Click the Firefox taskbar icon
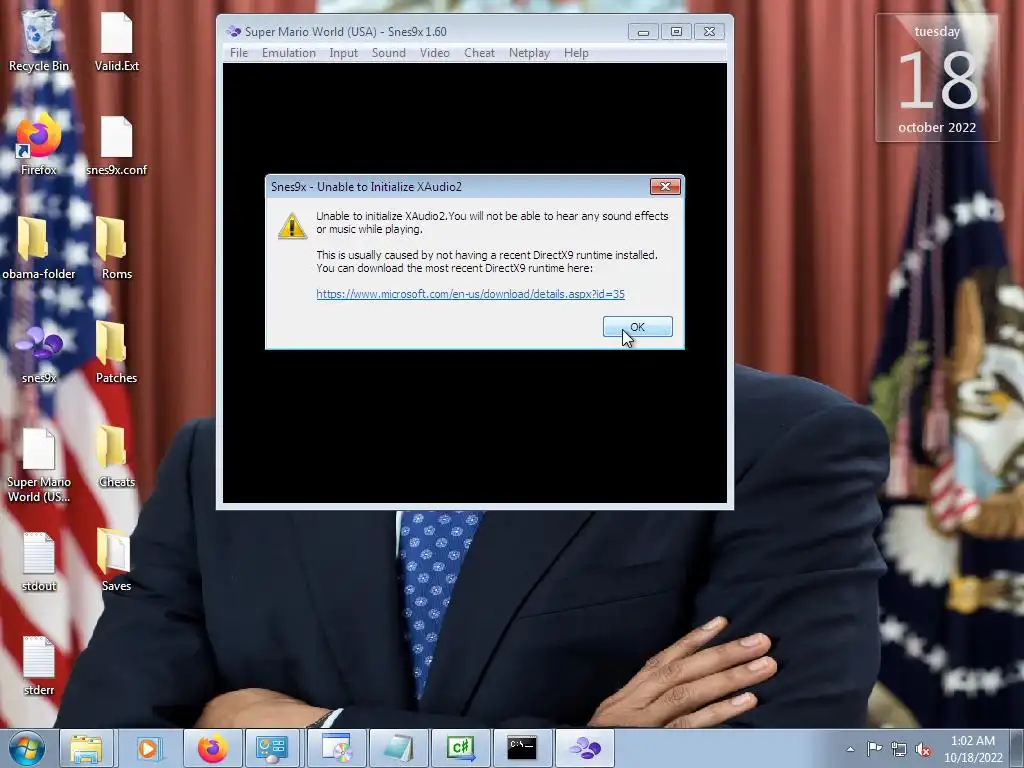The height and width of the screenshot is (768, 1024). point(212,748)
